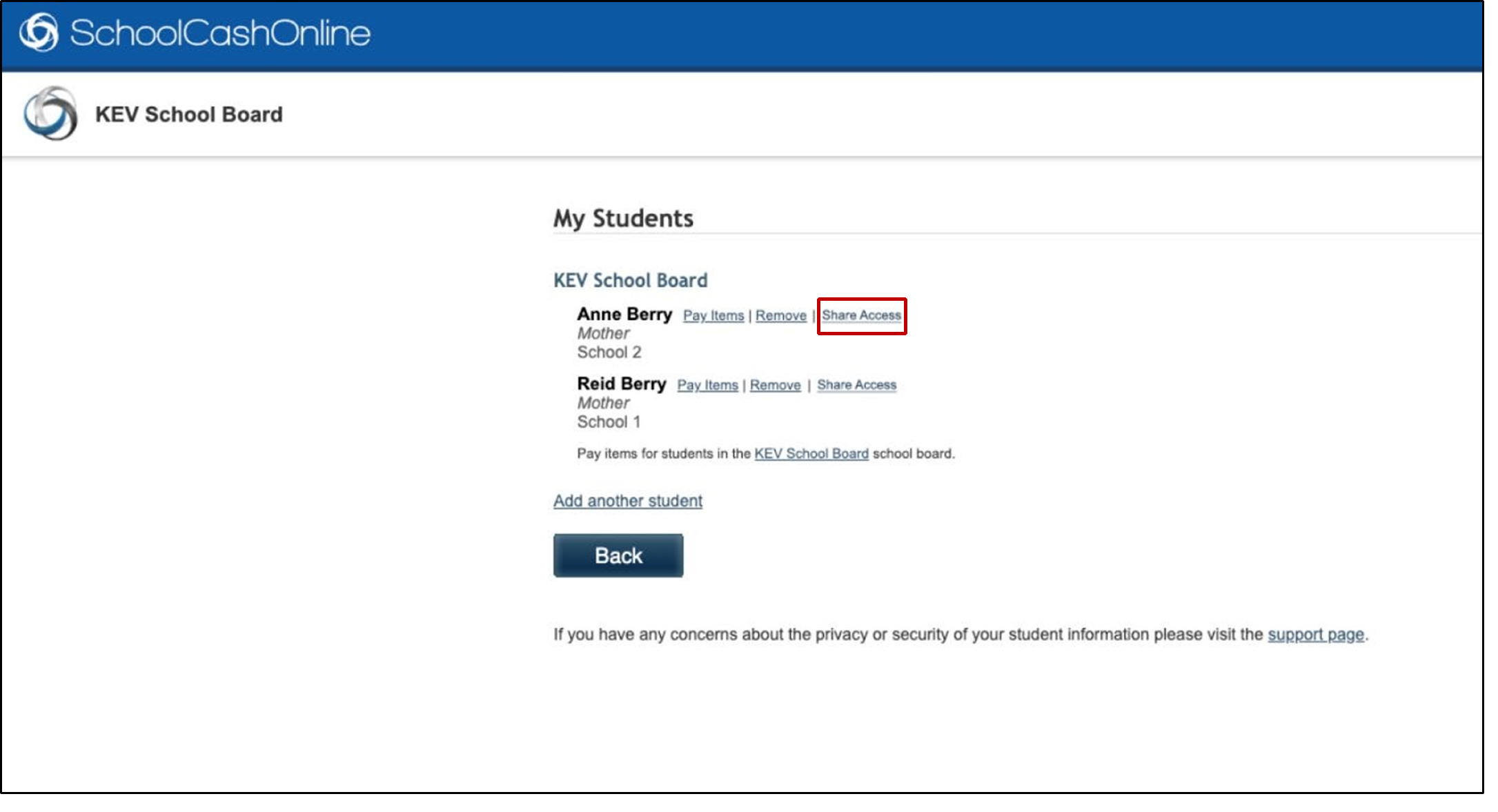The image size is (1498, 812).
Task: Open Pay Items for Reid Berry
Action: (707, 386)
